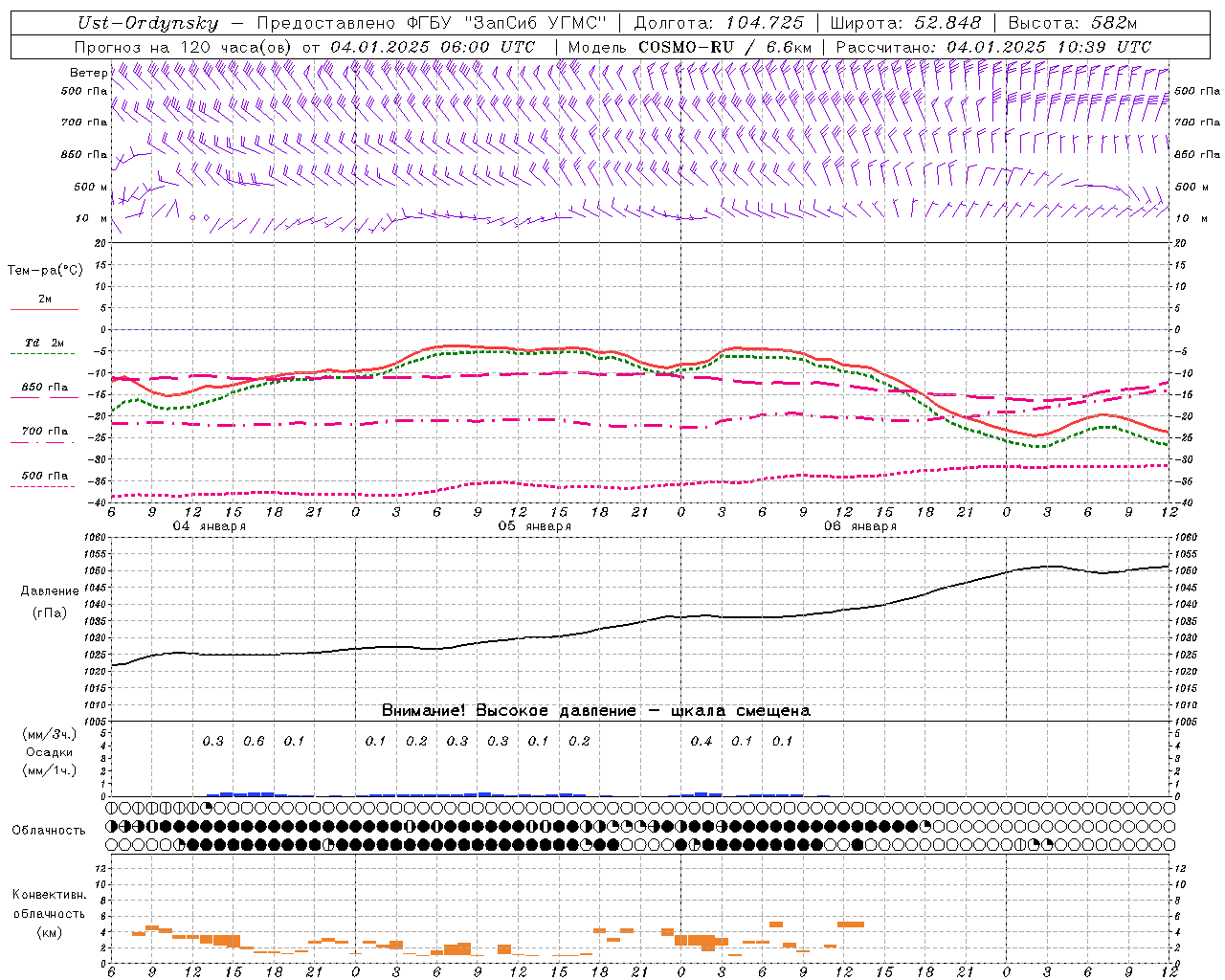Viewport: 1225px width, 980px height.
Task: Click the '(гПа)' unit label under Давление
Action: [x=50, y=612]
